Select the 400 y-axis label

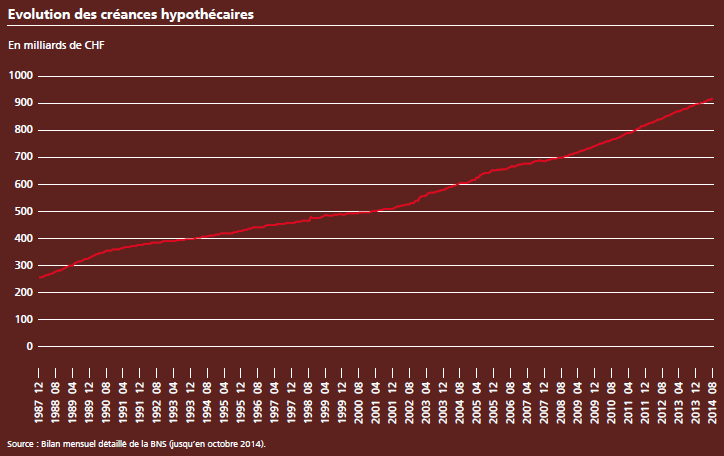click(23, 238)
